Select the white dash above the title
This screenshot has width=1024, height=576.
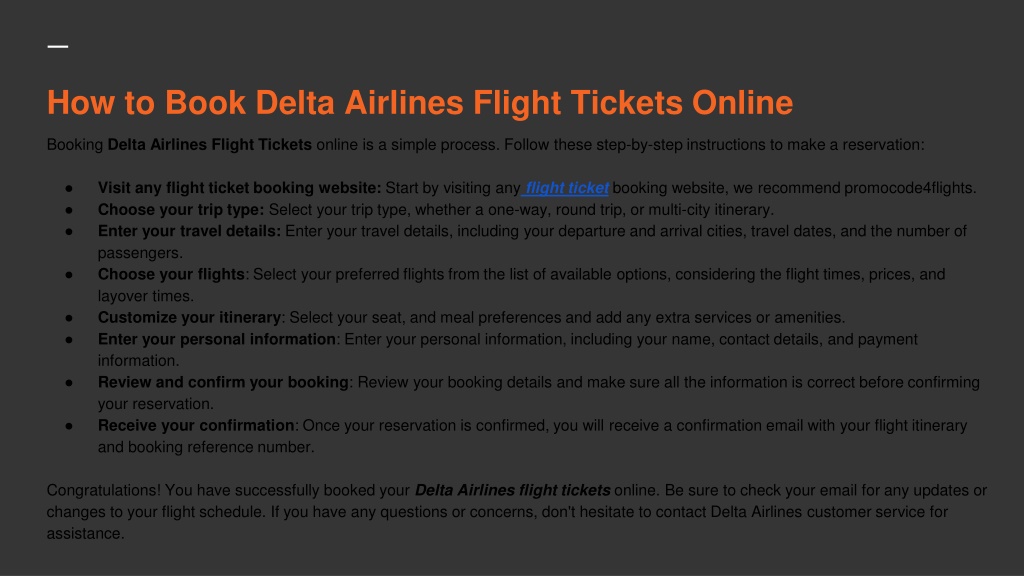coord(57,46)
